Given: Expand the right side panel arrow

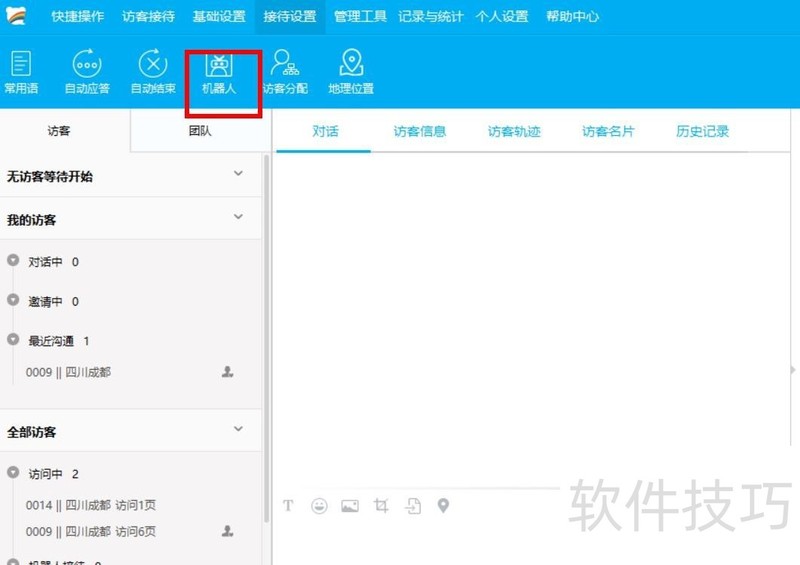Looking at the screenshot, I should click(x=793, y=370).
